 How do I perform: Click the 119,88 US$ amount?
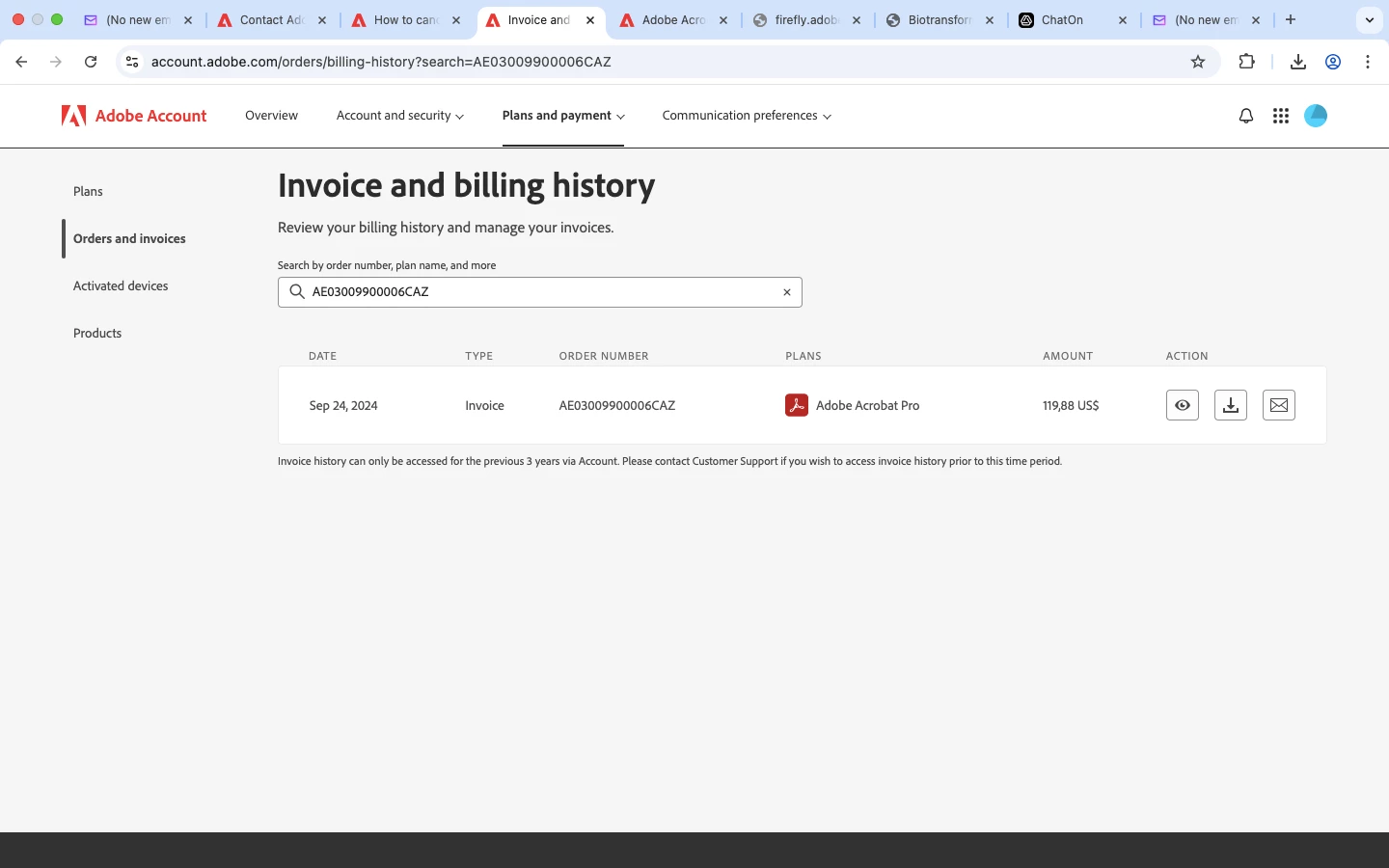tap(1071, 405)
